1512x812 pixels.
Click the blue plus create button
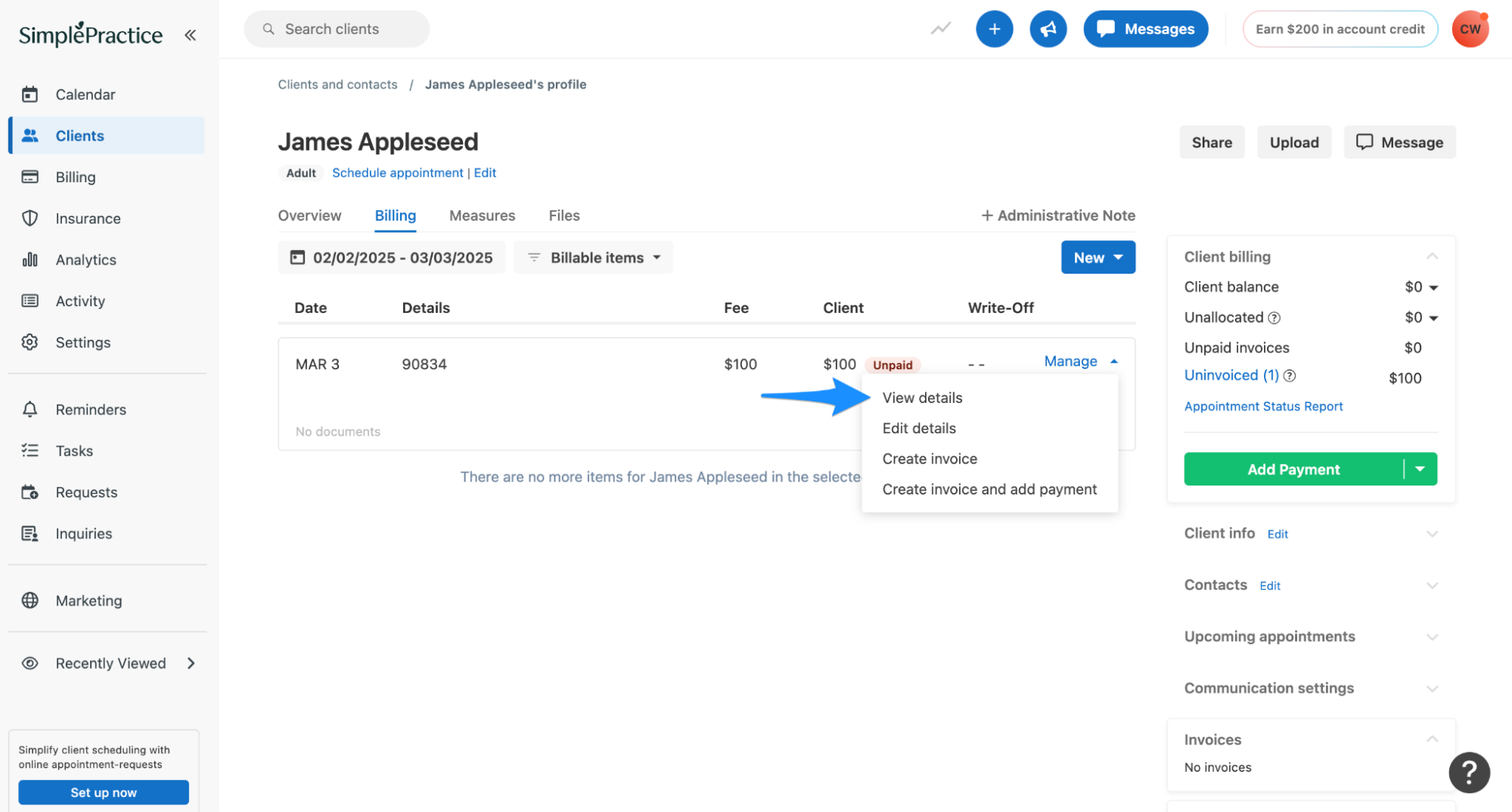[x=994, y=29]
